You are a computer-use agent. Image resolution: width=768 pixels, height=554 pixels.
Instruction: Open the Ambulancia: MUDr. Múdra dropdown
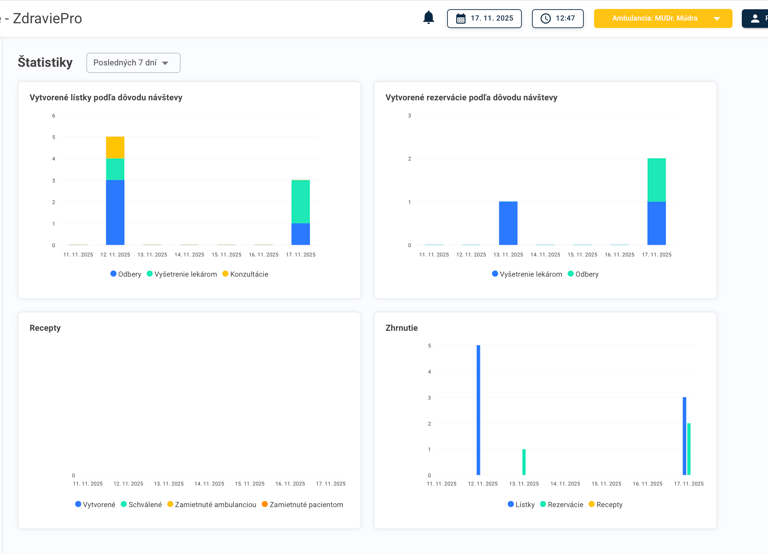[x=663, y=19]
